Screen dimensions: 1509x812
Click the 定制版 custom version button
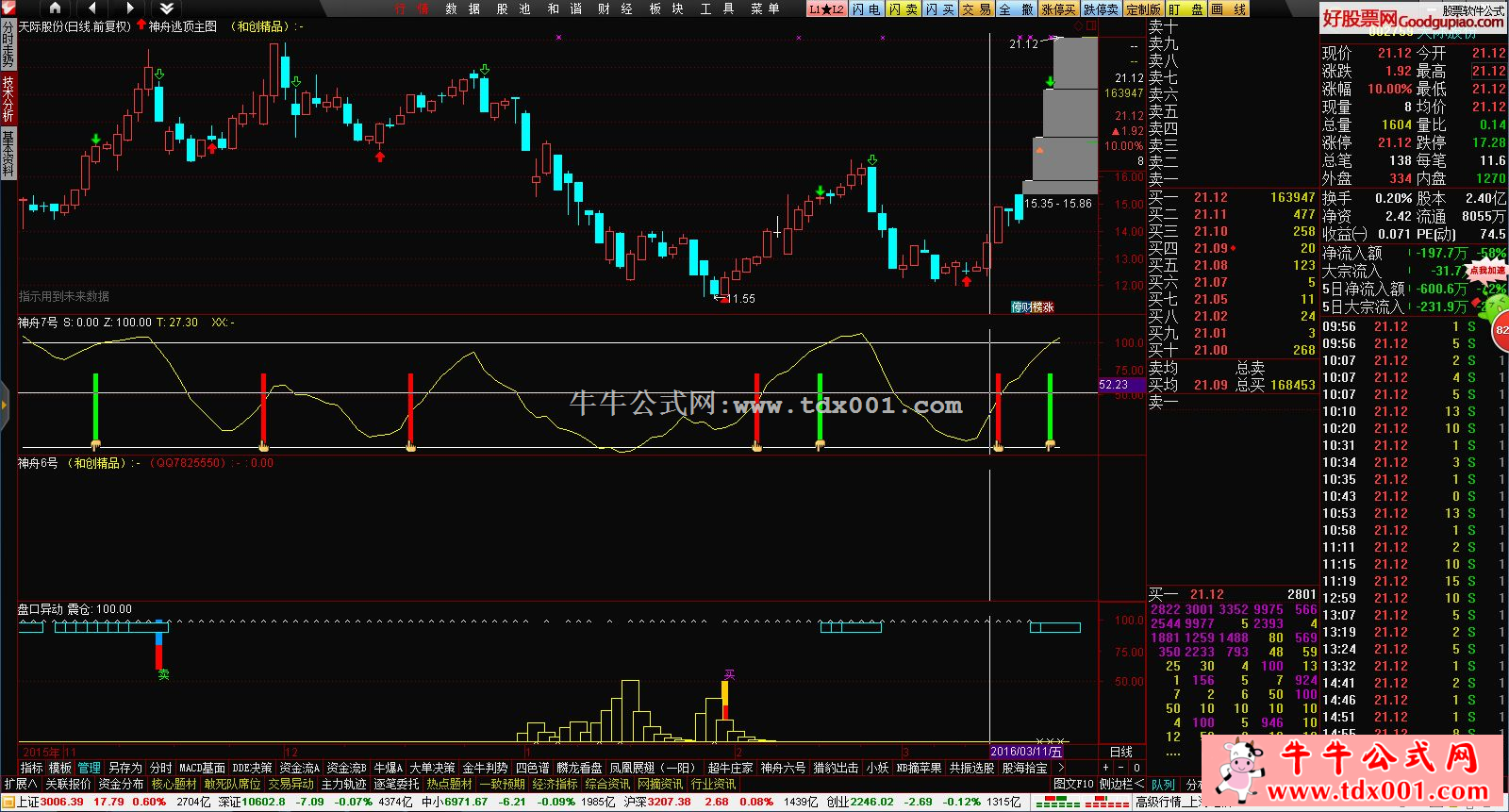coord(1143,9)
